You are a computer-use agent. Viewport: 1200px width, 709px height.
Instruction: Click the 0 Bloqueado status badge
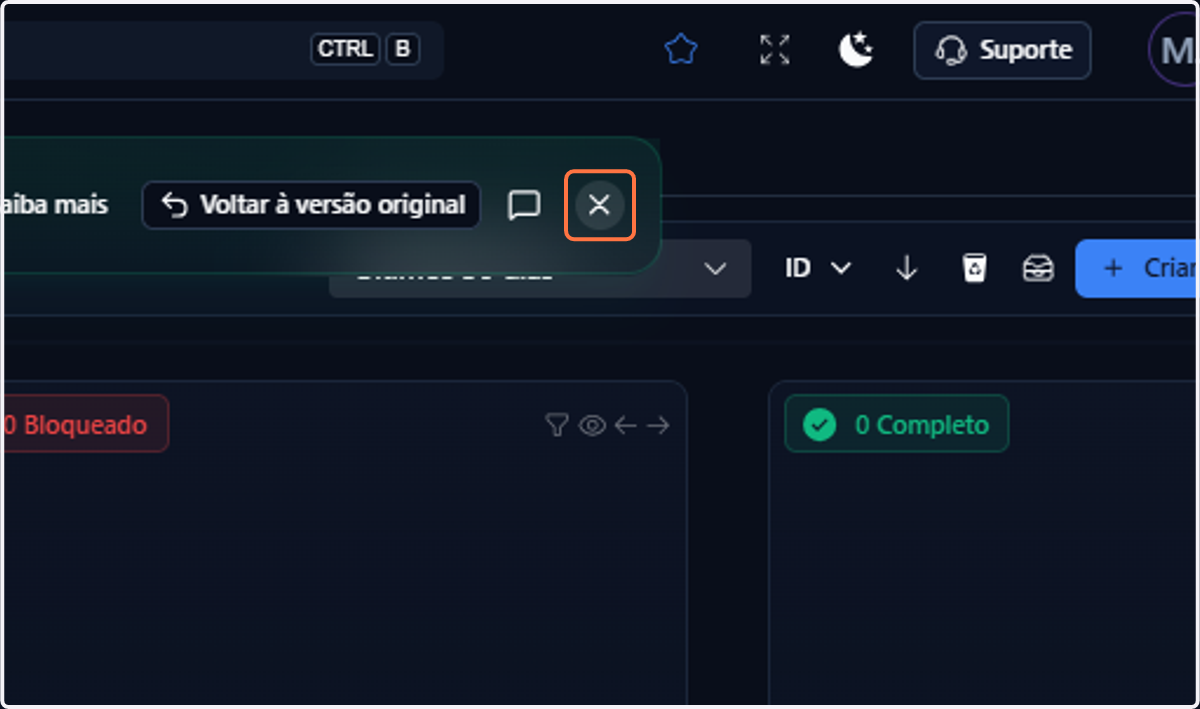pos(84,425)
